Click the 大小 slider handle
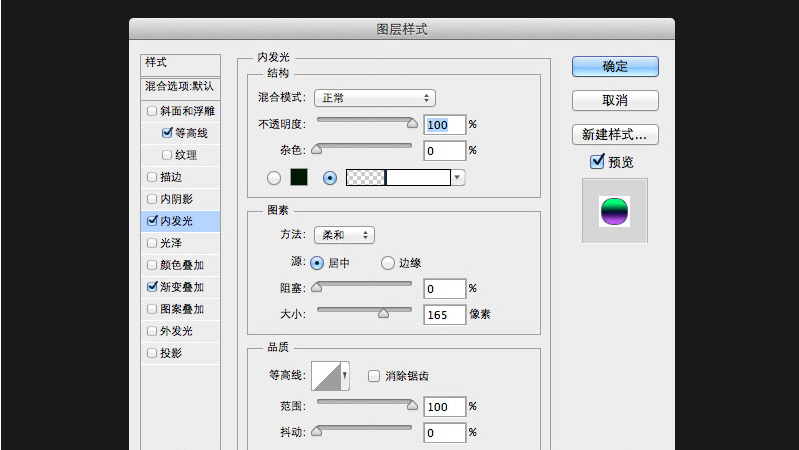799x450 pixels. point(383,313)
